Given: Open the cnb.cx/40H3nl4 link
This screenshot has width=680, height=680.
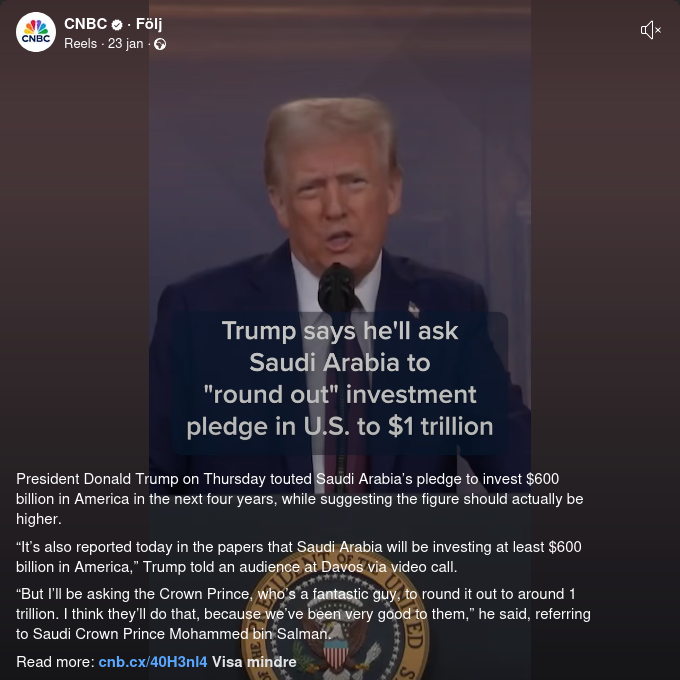Looking at the screenshot, I should click(153, 662).
